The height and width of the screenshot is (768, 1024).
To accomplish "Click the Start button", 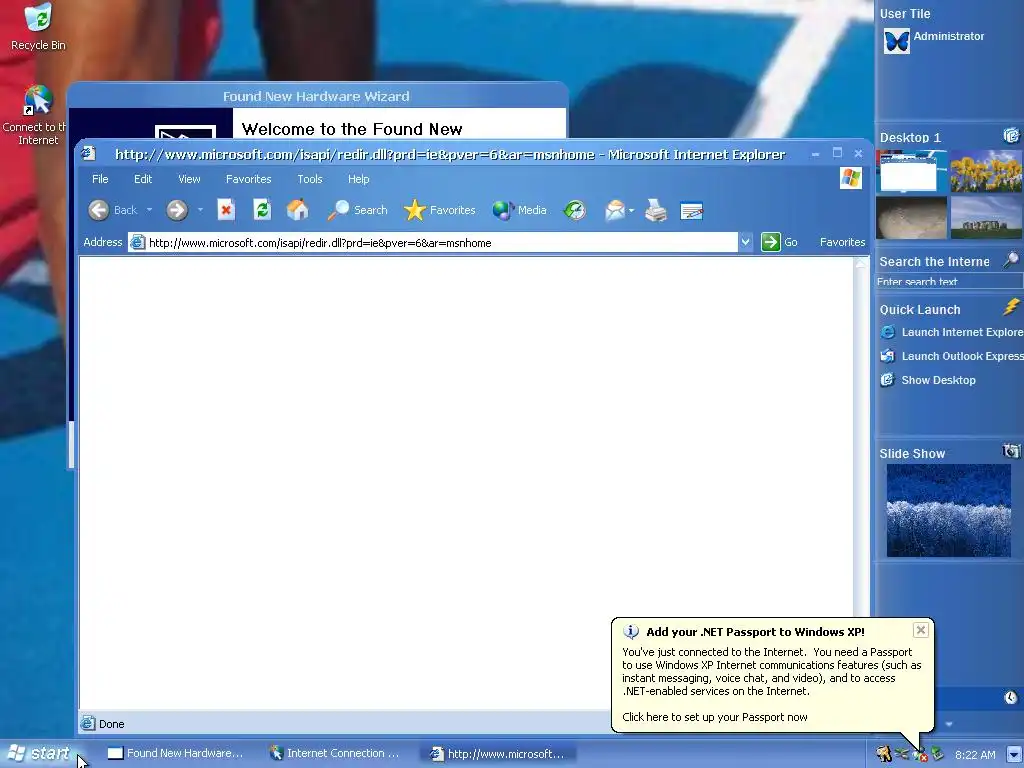I will [x=40, y=754].
